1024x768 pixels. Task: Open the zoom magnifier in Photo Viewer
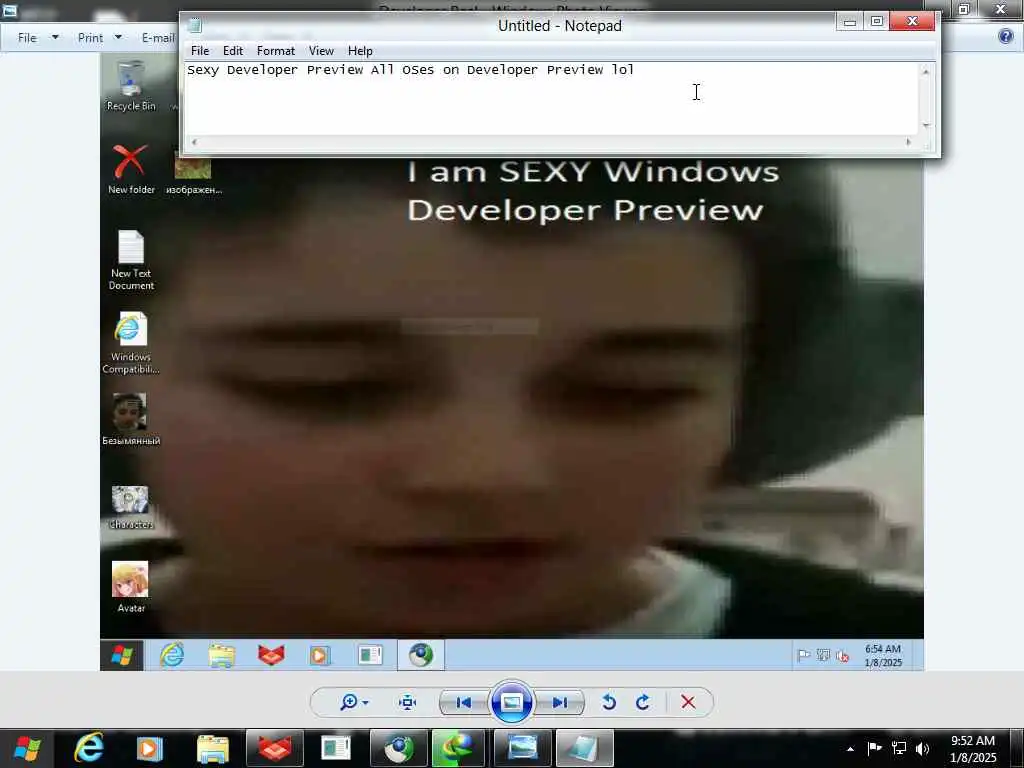click(x=349, y=702)
